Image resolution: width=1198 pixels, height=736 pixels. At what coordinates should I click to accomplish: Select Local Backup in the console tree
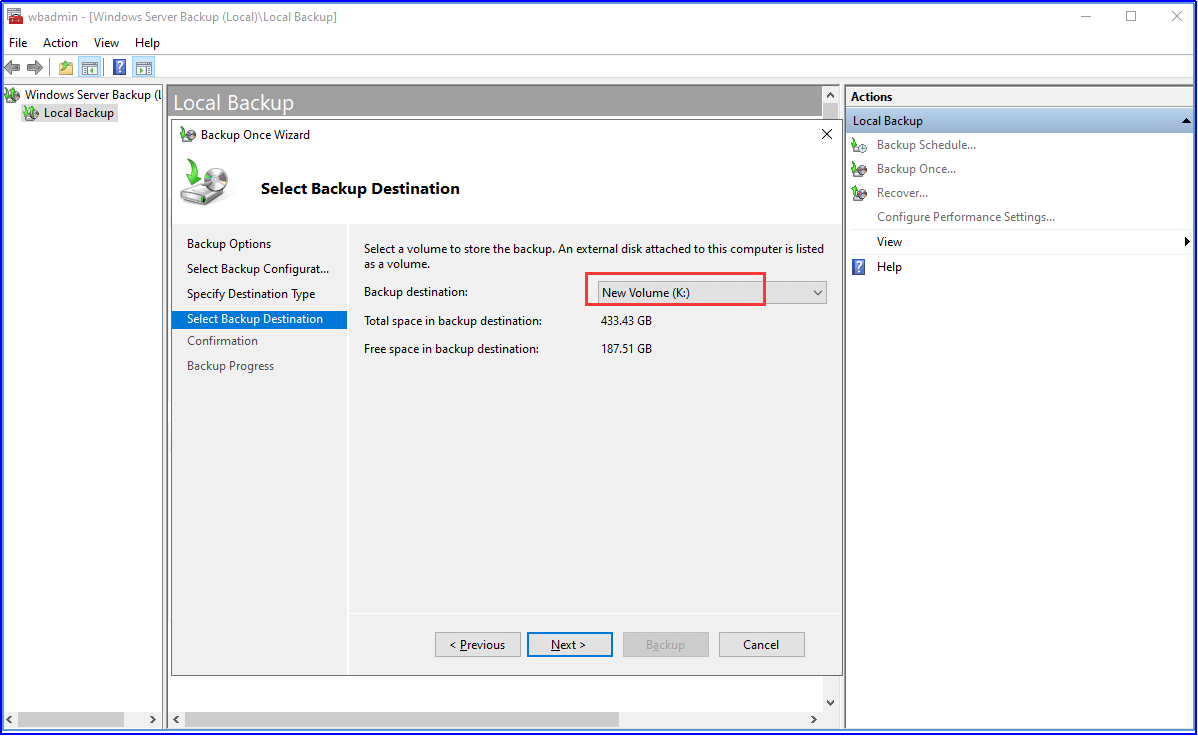(x=79, y=113)
